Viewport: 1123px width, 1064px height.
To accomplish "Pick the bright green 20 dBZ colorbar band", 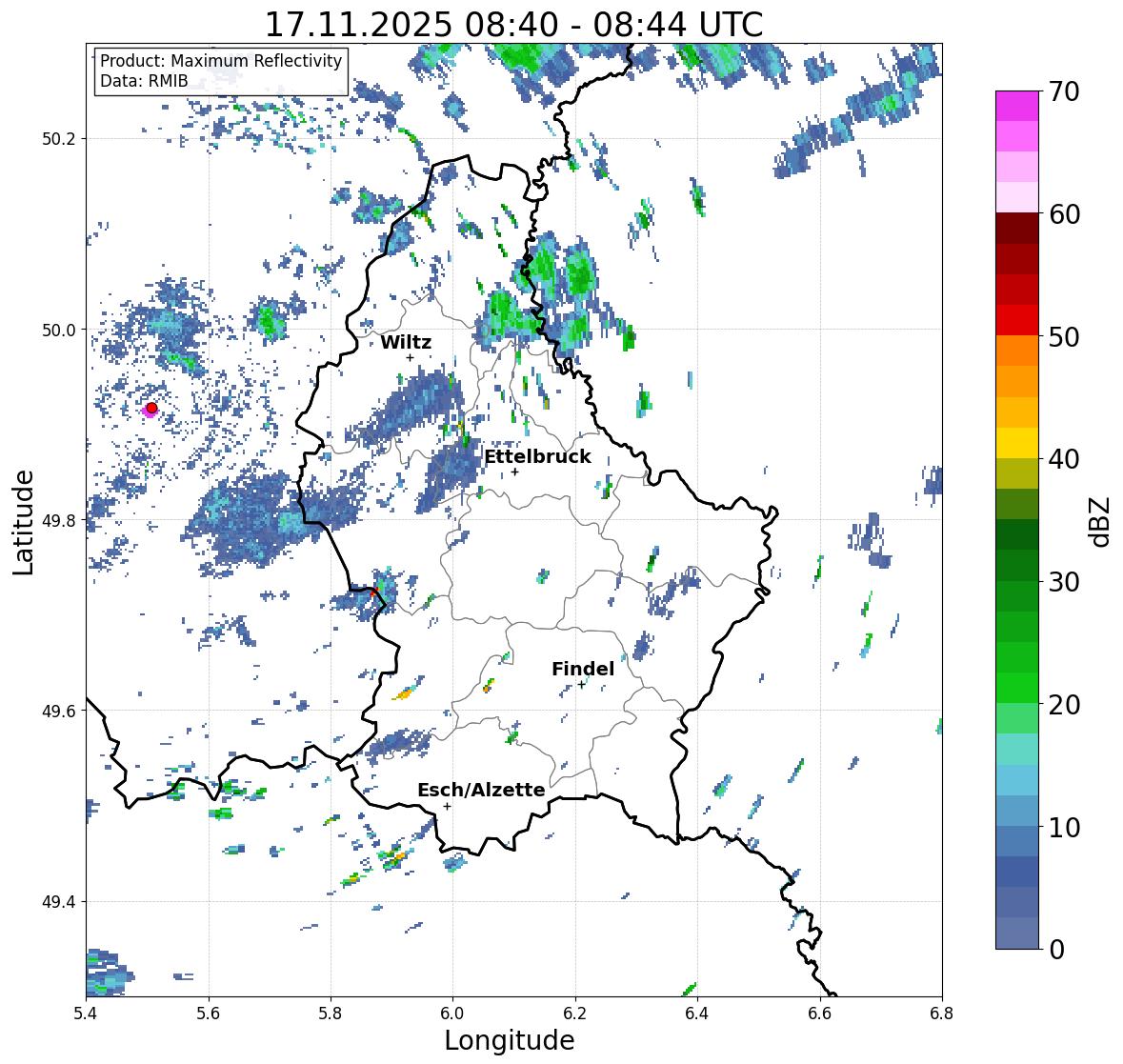I will 1017,688.
